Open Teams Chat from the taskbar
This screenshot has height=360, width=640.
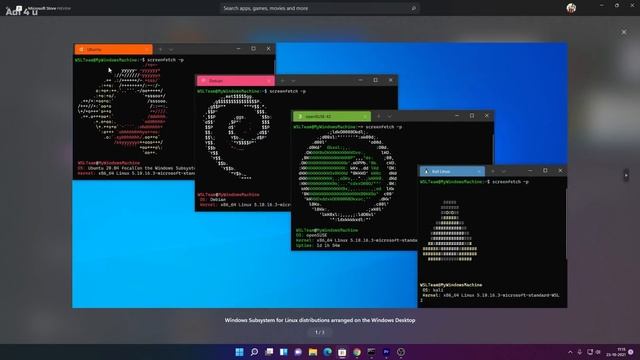(x=298, y=352)
